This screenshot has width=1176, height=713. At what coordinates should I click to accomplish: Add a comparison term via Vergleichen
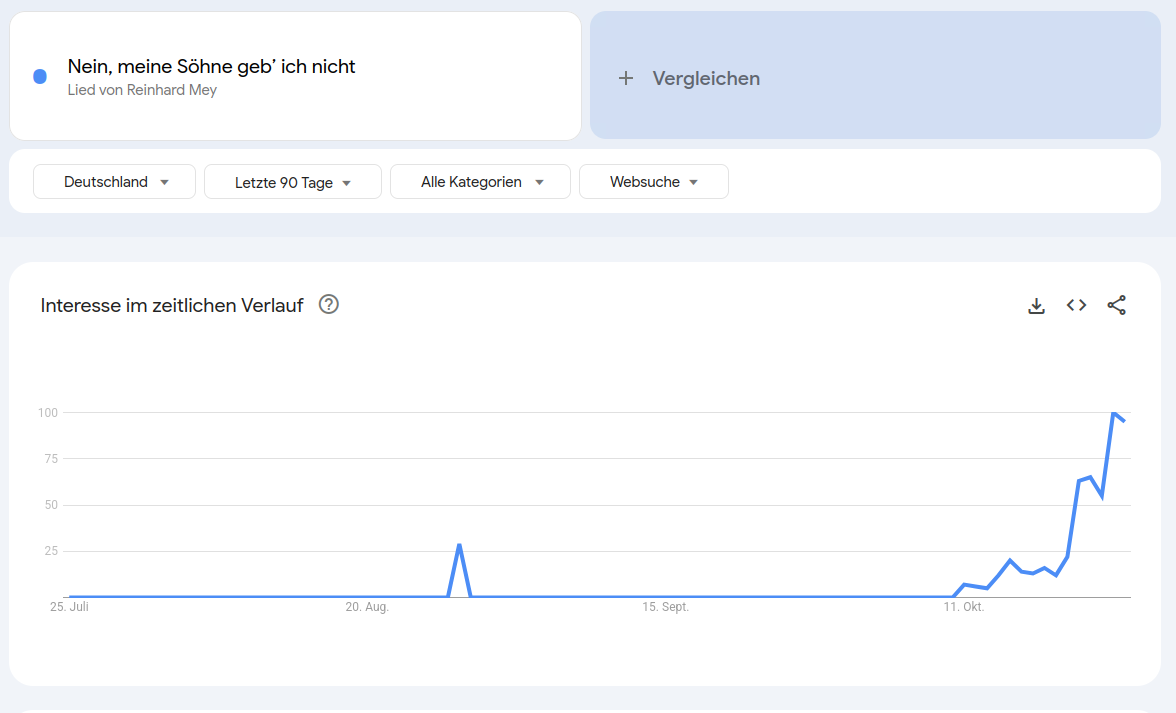click(706, 78)
